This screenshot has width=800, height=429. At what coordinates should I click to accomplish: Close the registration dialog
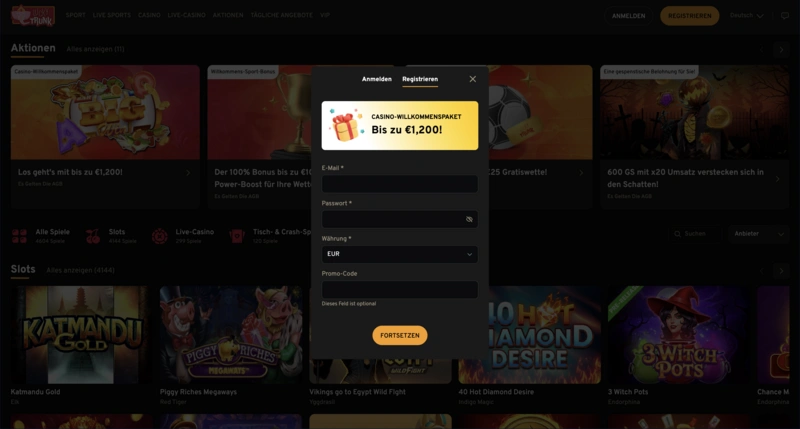coord(472,79)
